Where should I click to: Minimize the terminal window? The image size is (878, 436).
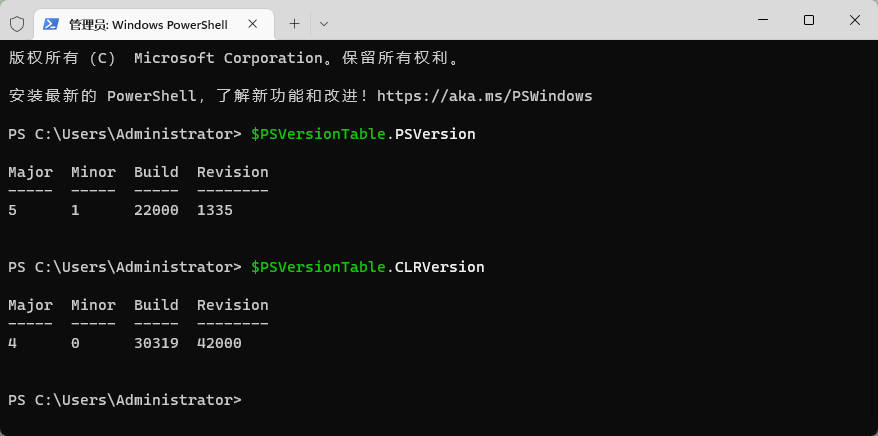tap(762, 20)
